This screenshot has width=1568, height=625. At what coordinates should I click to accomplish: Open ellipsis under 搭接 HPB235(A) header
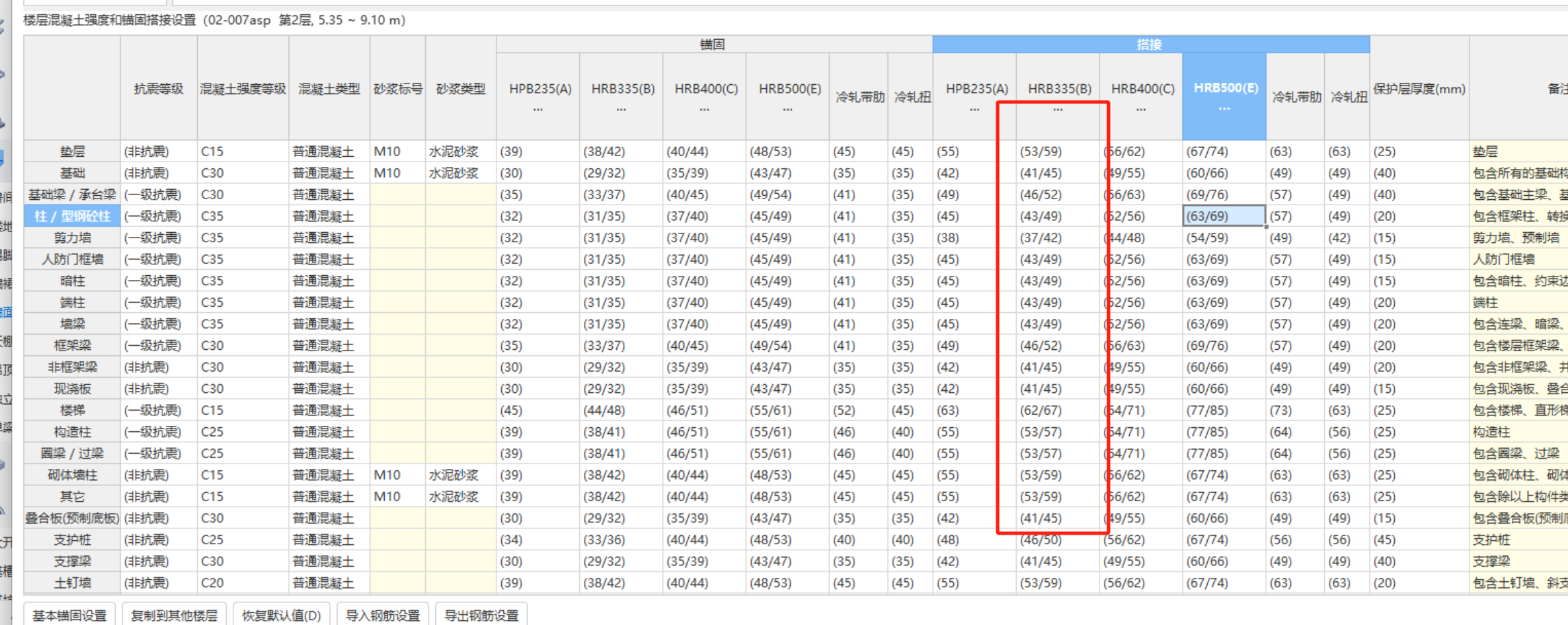click(974, 110)
